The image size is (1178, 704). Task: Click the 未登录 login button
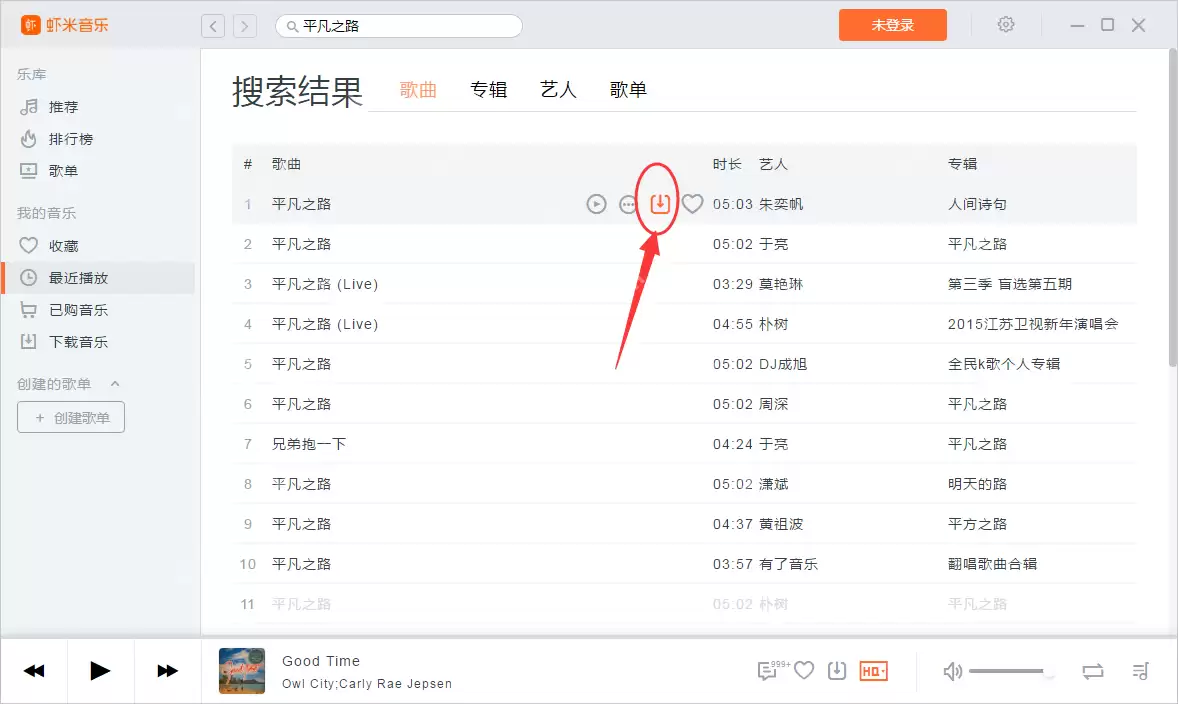tap(892, 24)
